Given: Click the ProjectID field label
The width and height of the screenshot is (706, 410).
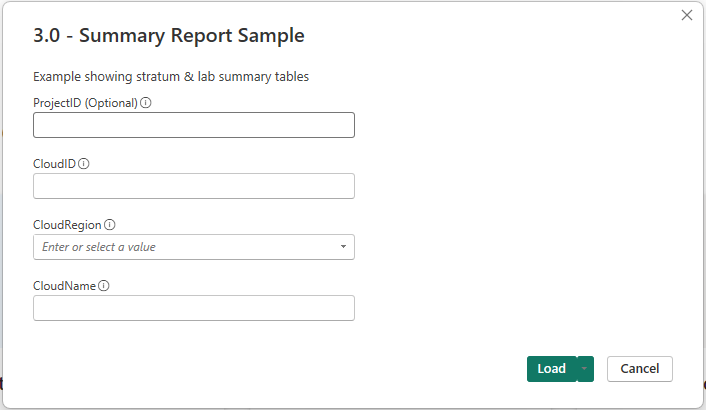Looking at the screenshot, I should 57,103.
